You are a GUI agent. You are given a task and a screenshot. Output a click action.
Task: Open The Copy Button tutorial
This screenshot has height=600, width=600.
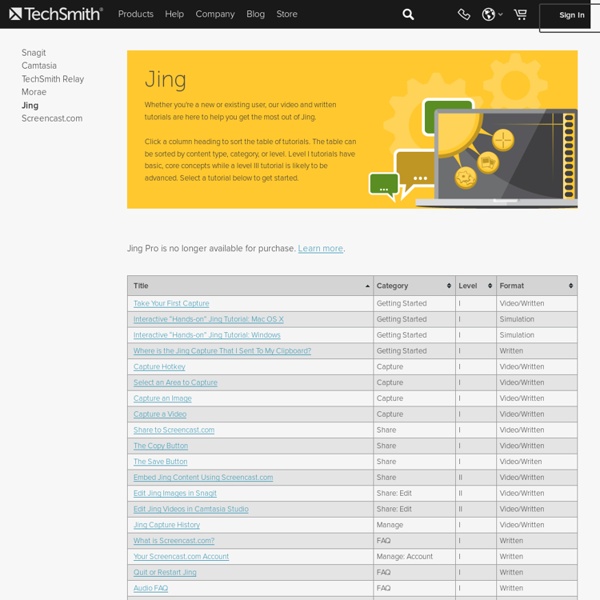point(161,446)
